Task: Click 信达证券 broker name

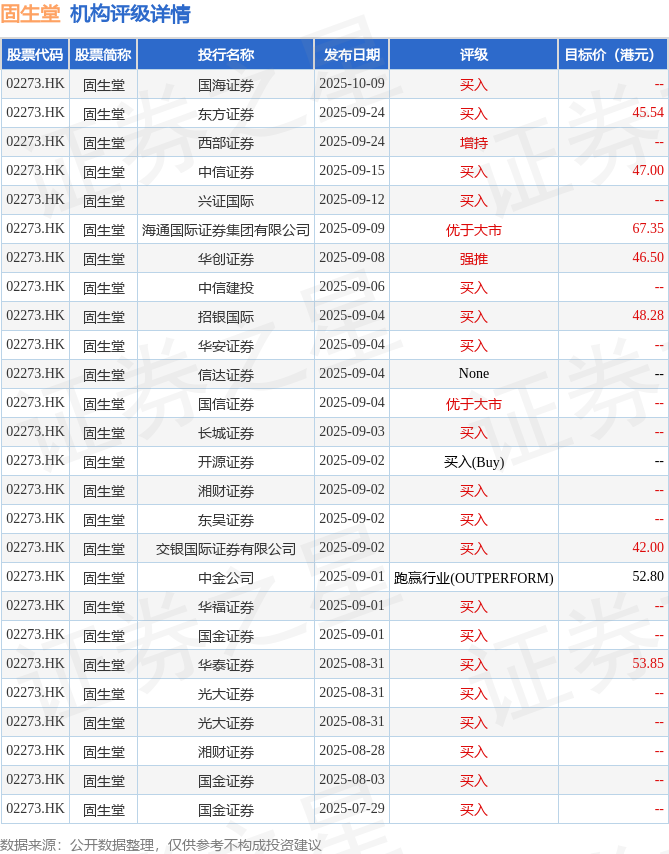Action: [226, 375]
